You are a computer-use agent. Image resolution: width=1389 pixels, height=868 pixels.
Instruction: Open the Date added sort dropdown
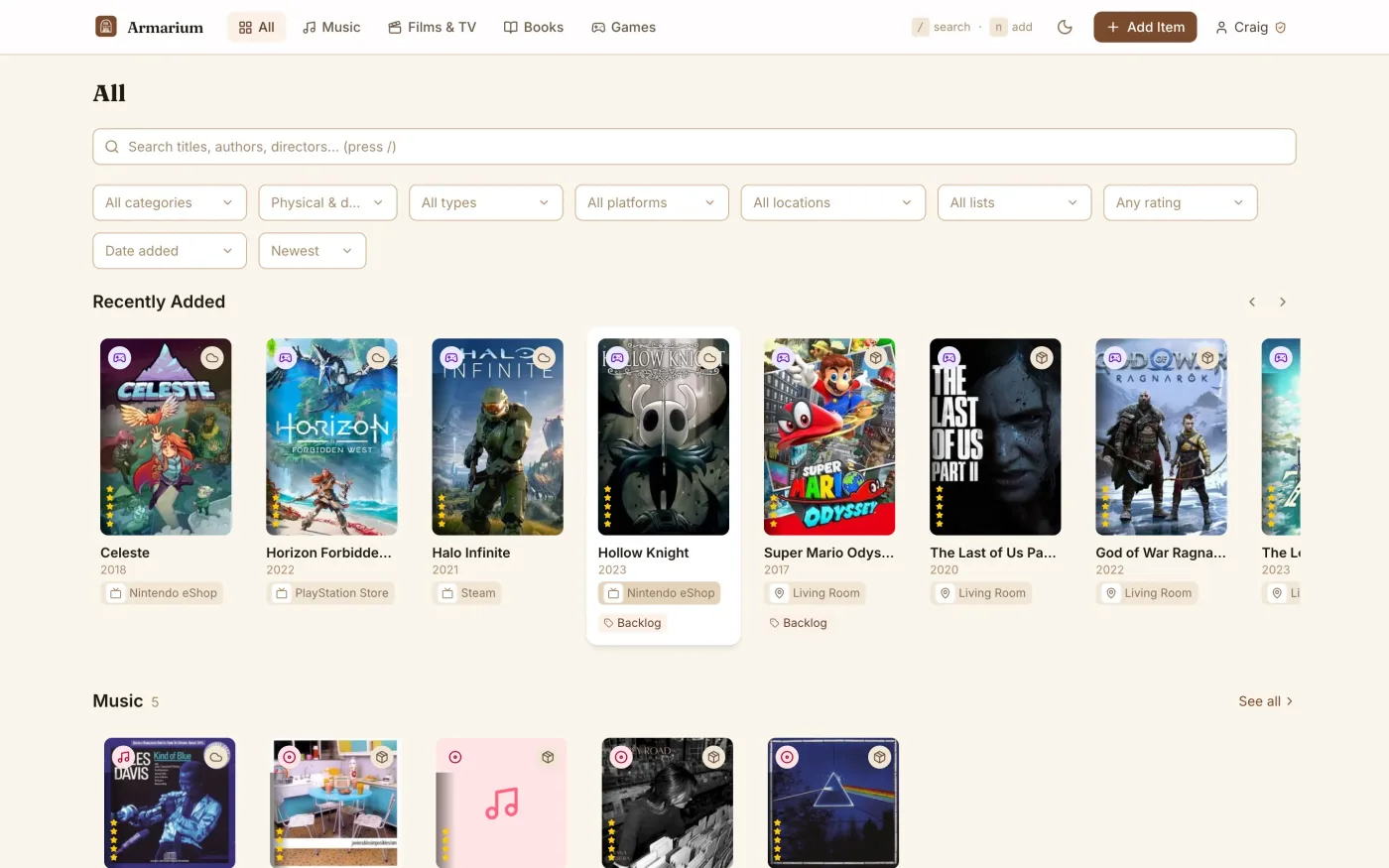coord(170,251)
